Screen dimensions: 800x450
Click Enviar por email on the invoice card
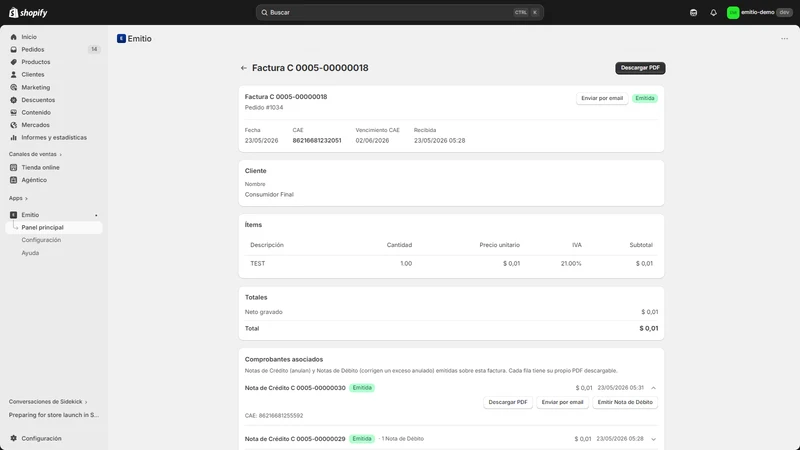click(x=602, y=98)
